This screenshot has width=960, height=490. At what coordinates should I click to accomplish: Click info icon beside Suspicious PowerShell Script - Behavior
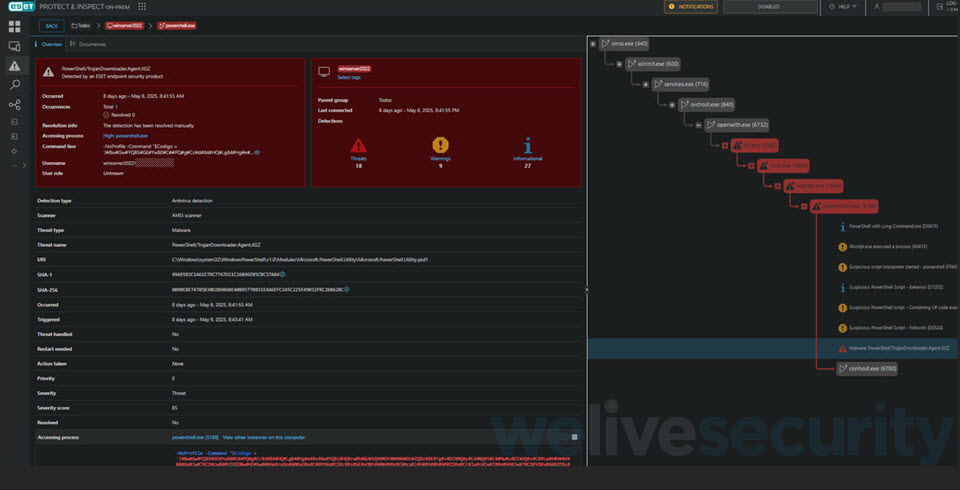(842, 287)
